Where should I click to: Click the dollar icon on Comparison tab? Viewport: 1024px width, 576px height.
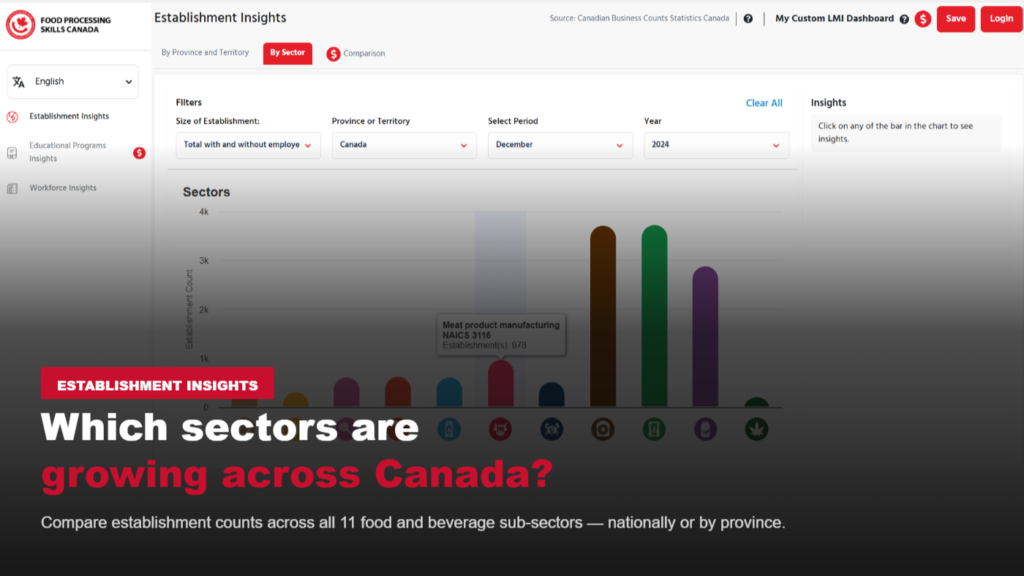click(333, 54)
